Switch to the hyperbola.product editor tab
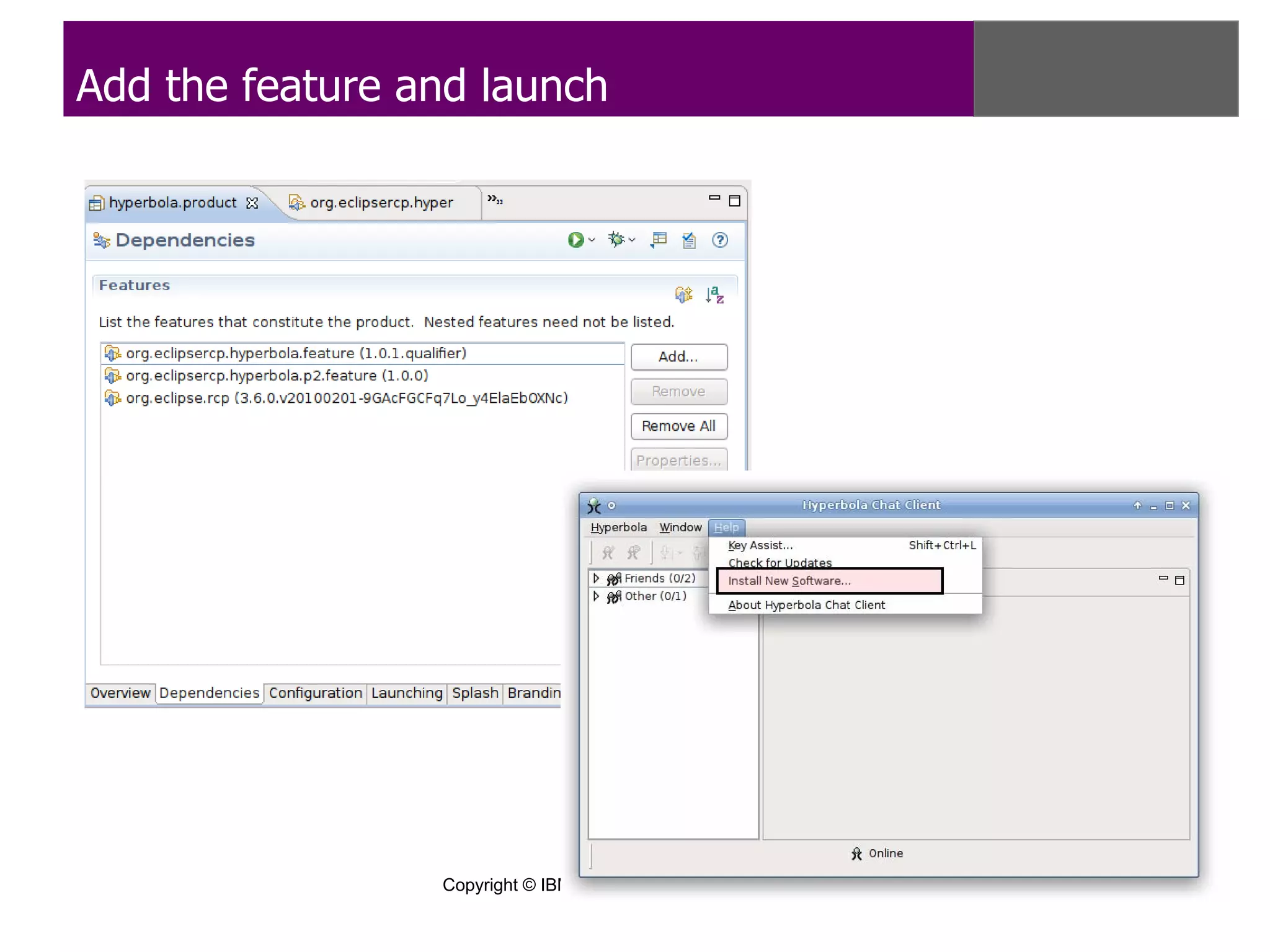The height and width of the screenshot is (952, 1270). pos(172,203)
